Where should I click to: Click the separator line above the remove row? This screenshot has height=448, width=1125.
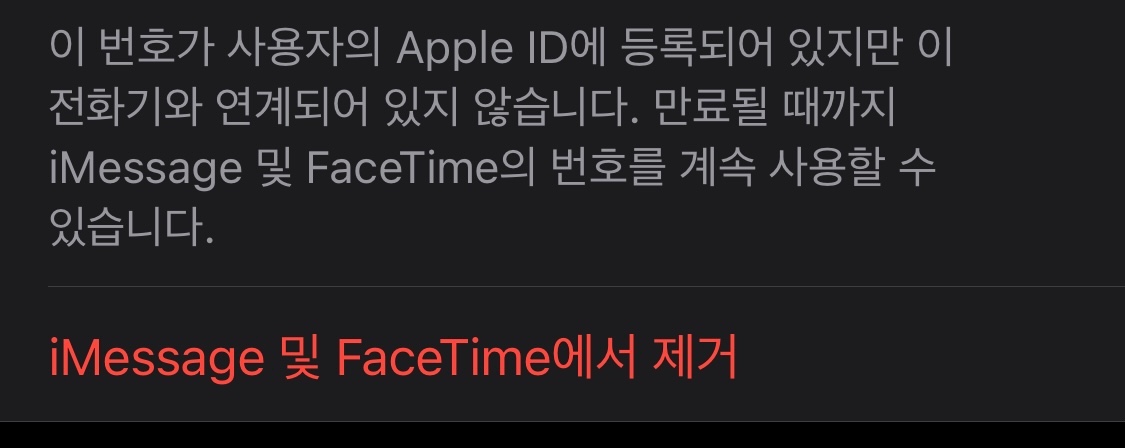tap(586, 286)
